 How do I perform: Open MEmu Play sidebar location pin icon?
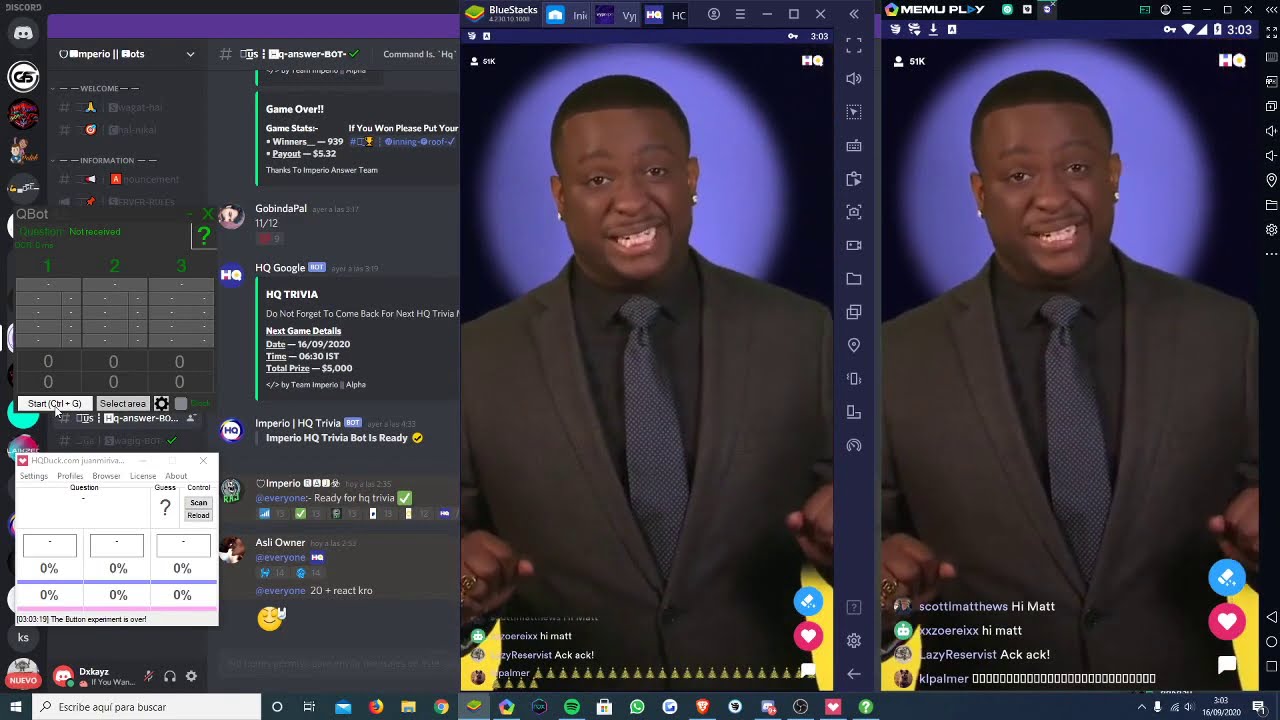click(1271, 180)
